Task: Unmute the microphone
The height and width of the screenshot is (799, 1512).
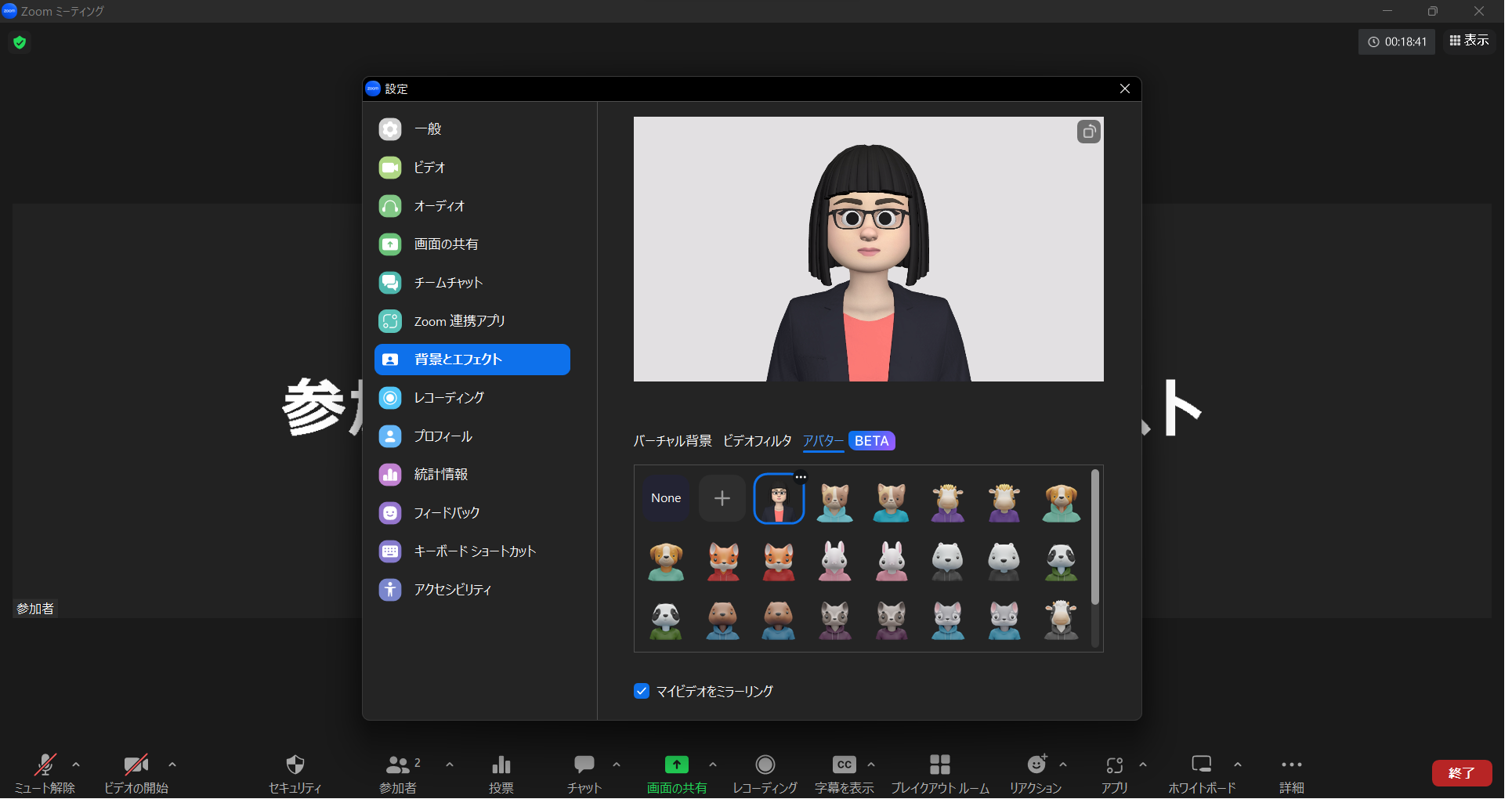Action: (x=45, y=765)
